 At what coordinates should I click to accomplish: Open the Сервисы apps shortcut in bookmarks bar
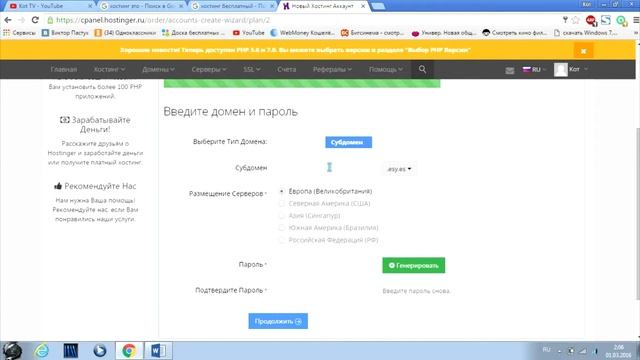tap(19, 33)
